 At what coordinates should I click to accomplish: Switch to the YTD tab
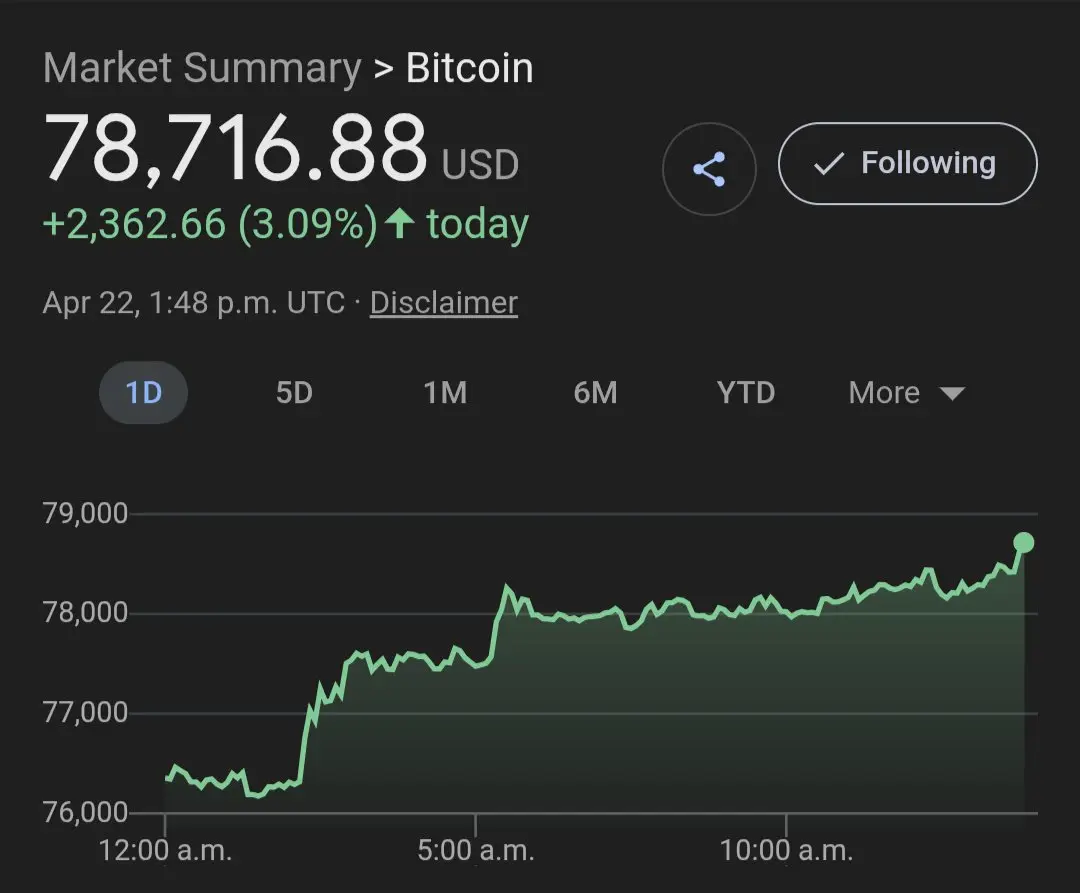[x=746, y=393]
